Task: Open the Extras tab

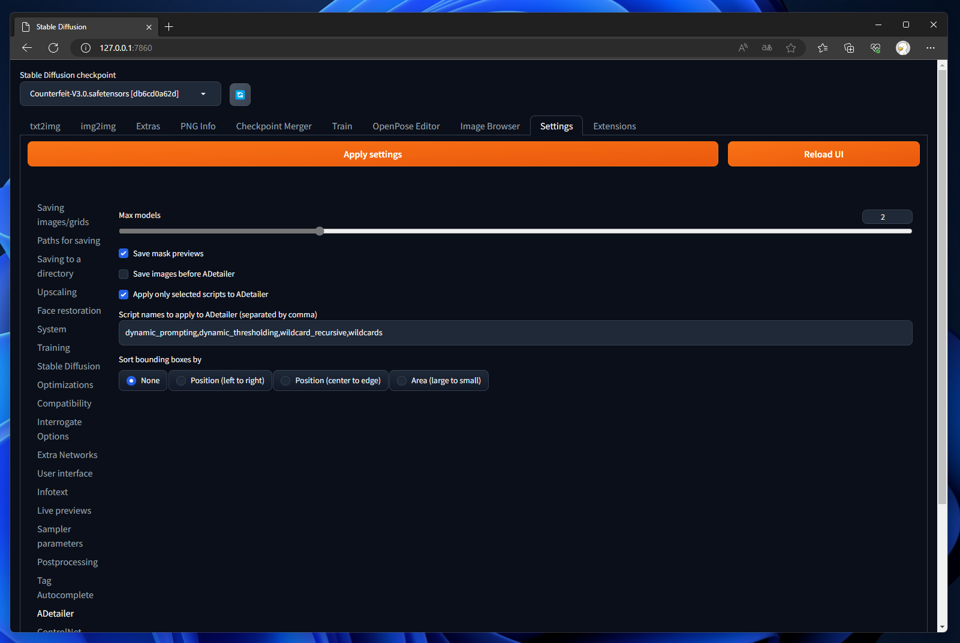Action: tap(148, 126)
